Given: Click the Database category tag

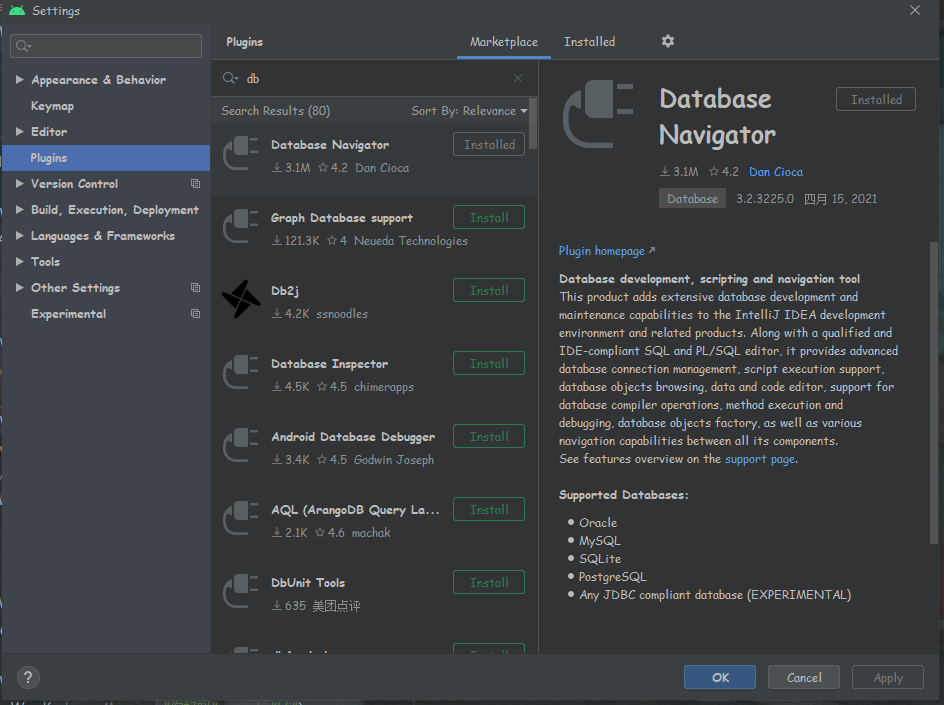Looking at the screenshot, I should [692, 199].
